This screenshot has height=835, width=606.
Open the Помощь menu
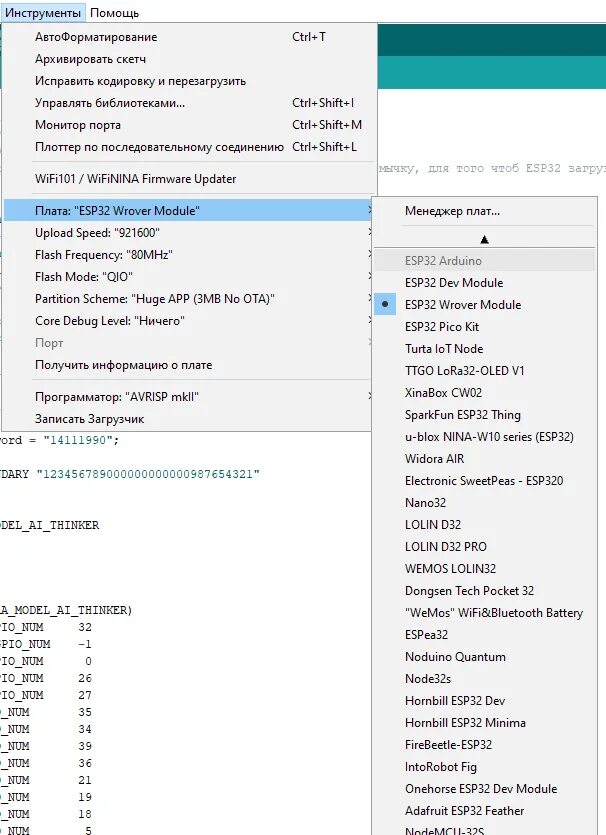pyautogui.click(x=114, y=13)
